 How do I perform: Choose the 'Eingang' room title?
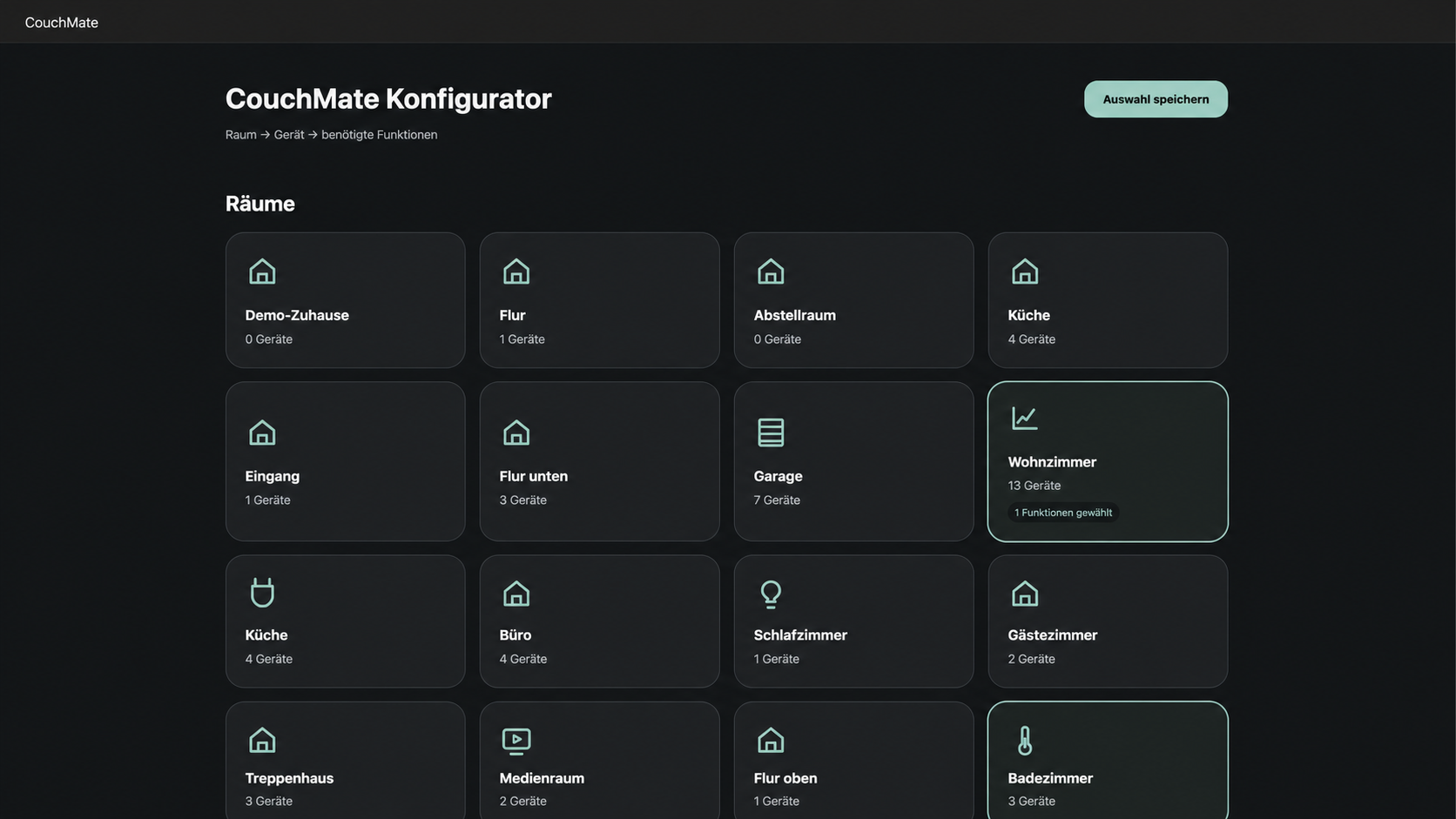(273, 476)
